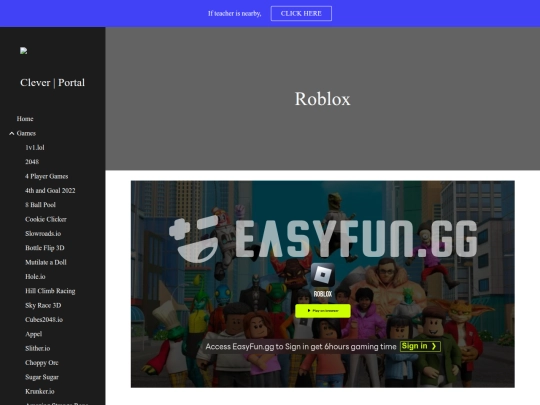Viewport: 540px width, 405px height.
Task: Click the yellow Play on browser button
Action: pos(323,311)
